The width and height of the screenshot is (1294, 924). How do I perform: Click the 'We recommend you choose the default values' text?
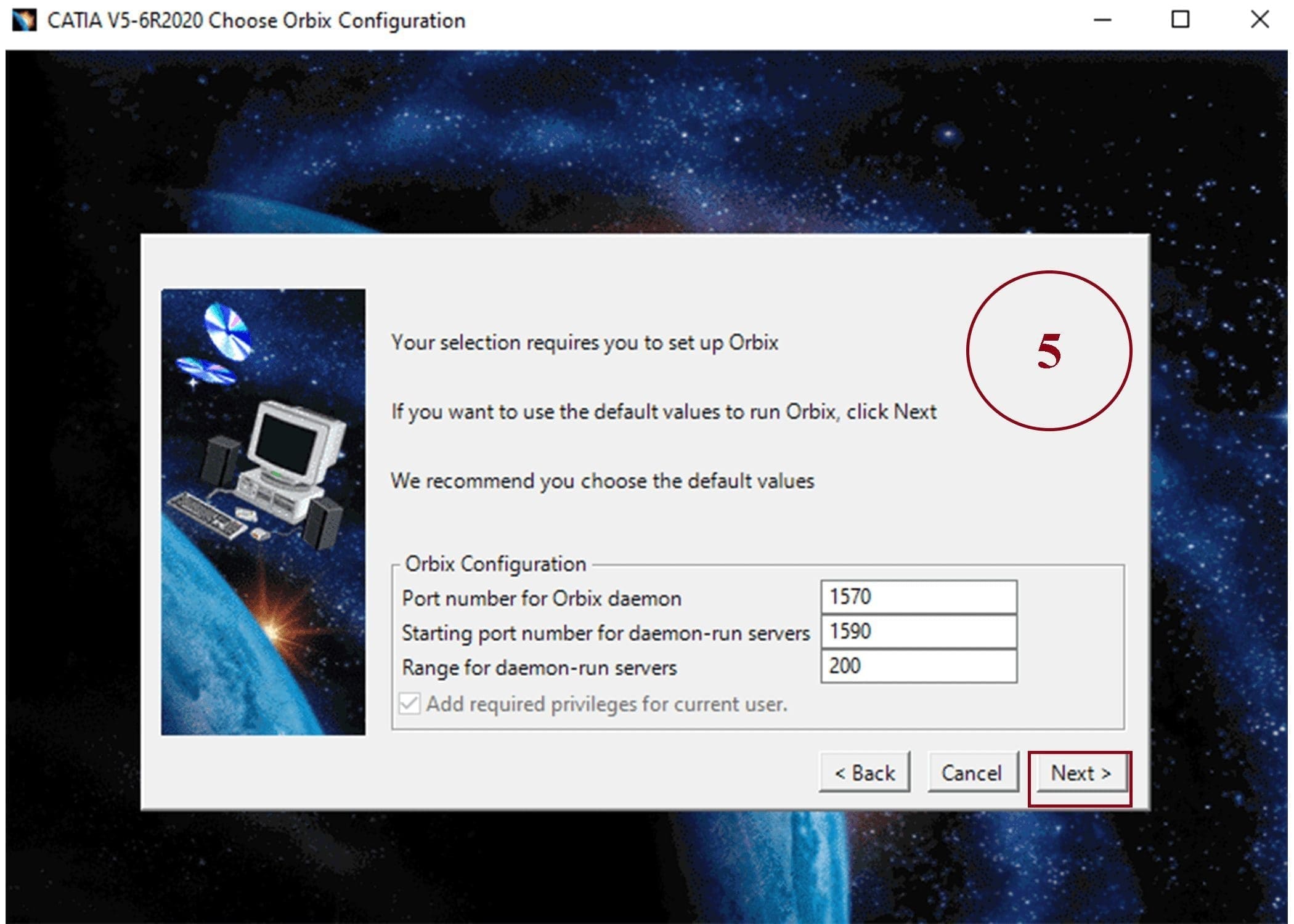[x=603, y=480]
